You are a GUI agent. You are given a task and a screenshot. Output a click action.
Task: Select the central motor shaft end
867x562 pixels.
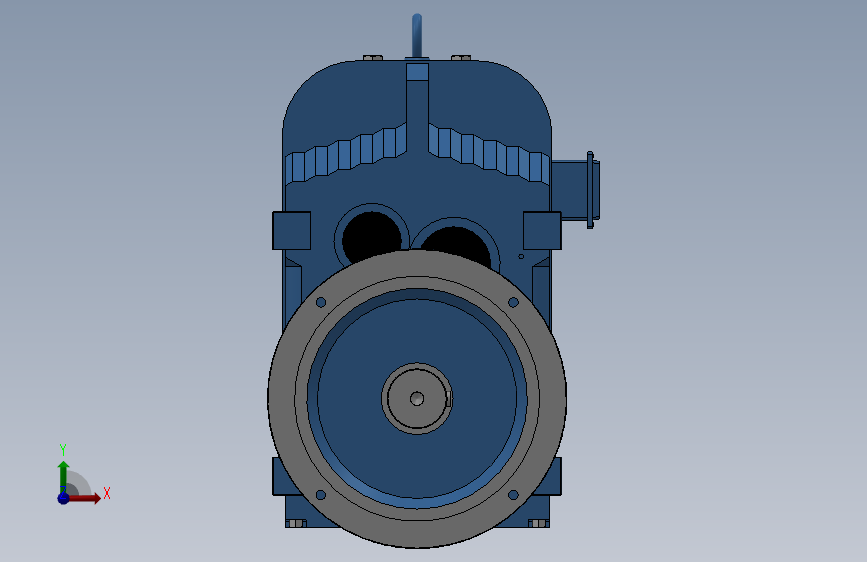click(417, 398)
